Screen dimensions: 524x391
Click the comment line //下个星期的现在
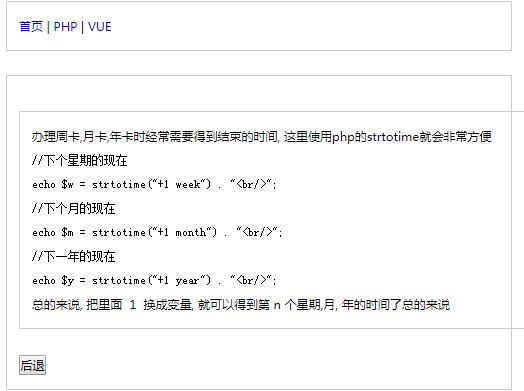point(80,160)
